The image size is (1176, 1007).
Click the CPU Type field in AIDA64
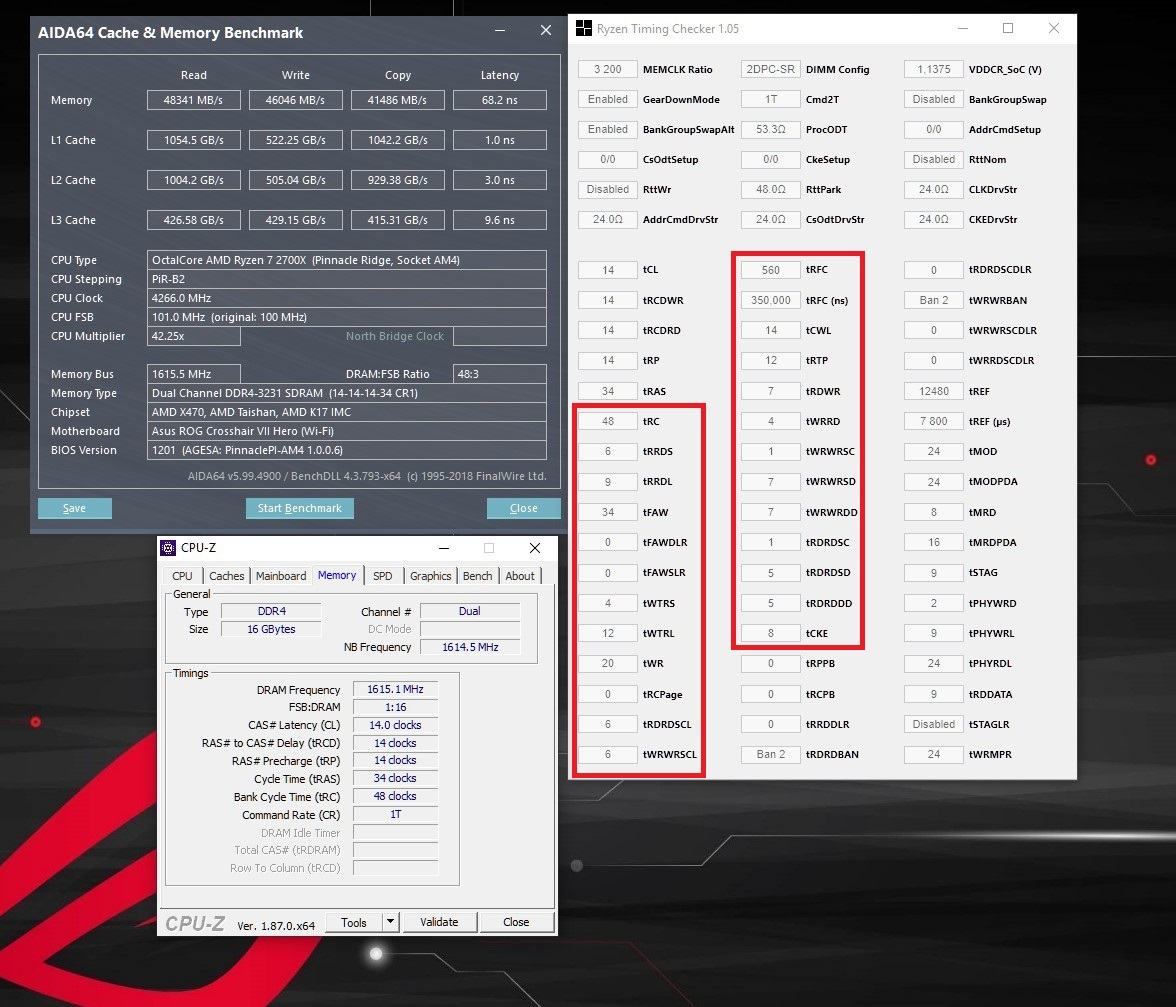pyautogui.click(x=346, y=260)
